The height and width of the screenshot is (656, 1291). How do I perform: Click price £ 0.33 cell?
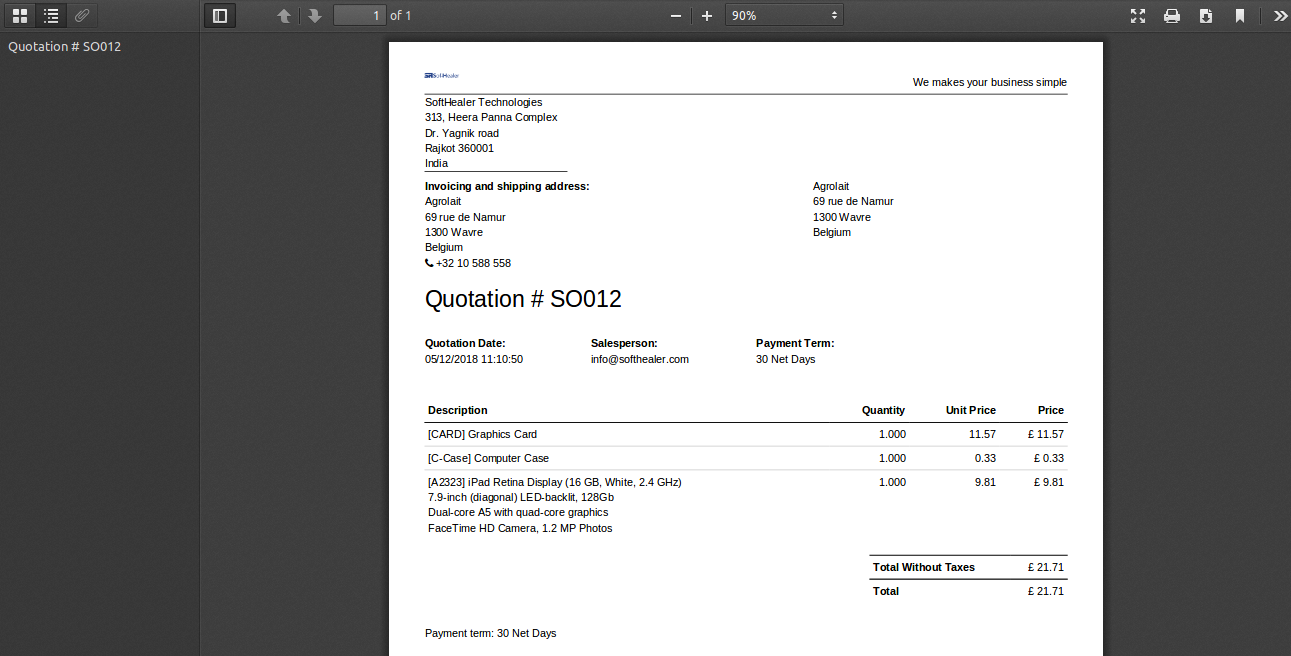1048,458
